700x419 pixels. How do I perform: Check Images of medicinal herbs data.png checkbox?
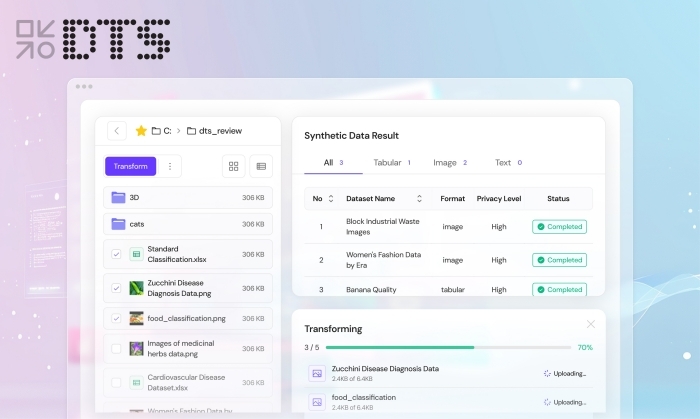tap(116, 349)
